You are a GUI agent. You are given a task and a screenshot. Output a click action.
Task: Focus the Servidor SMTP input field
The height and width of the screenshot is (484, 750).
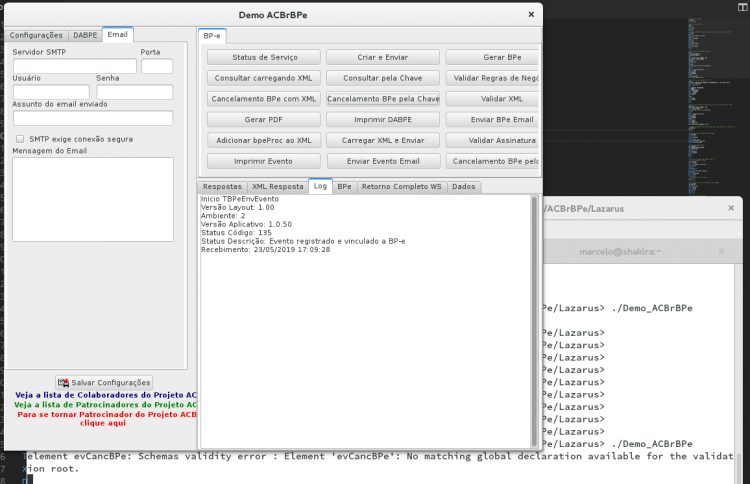[x=75, y=66]
